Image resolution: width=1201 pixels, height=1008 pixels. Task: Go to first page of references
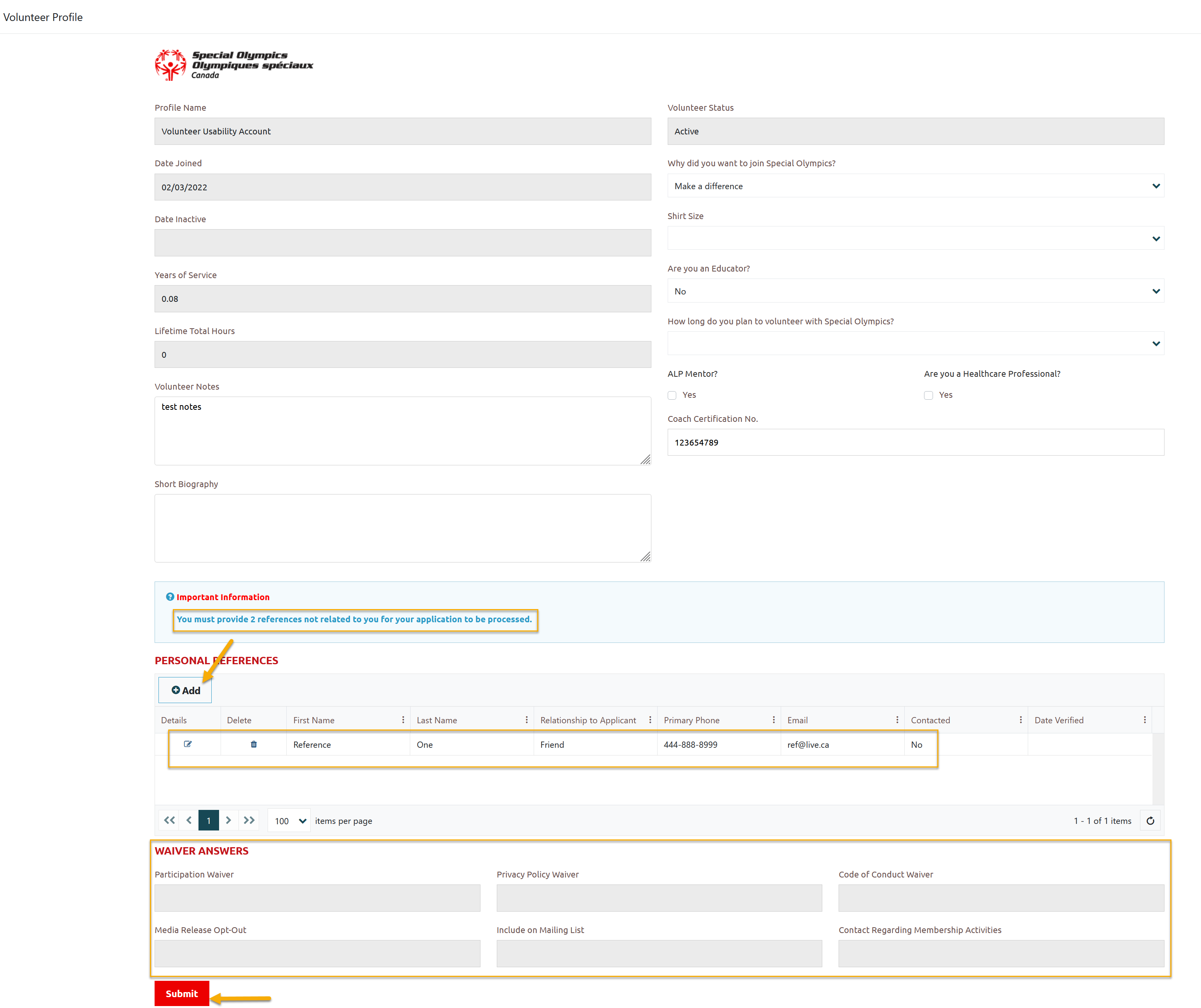pyautogui.click(x=169, y=820)
